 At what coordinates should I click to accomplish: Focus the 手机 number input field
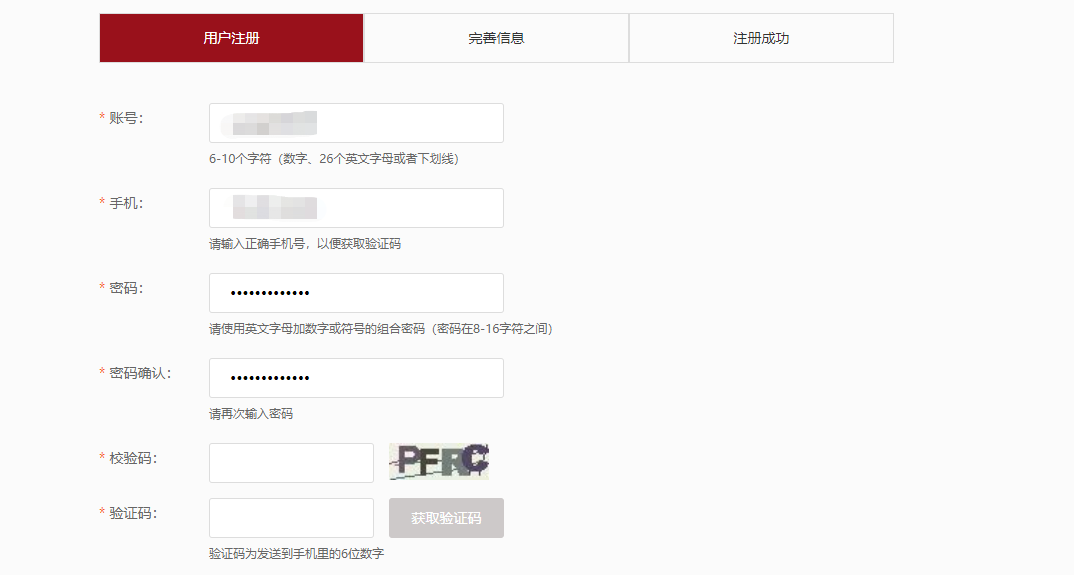coord(356,208)
